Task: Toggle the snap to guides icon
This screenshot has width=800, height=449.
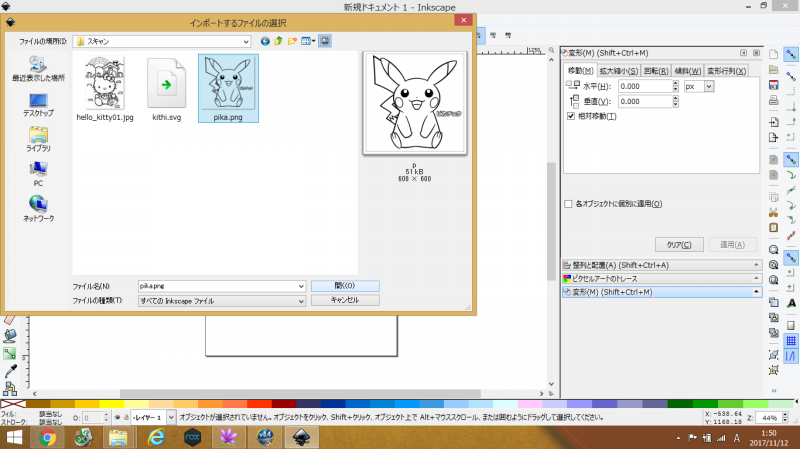Action: point(791,356)
